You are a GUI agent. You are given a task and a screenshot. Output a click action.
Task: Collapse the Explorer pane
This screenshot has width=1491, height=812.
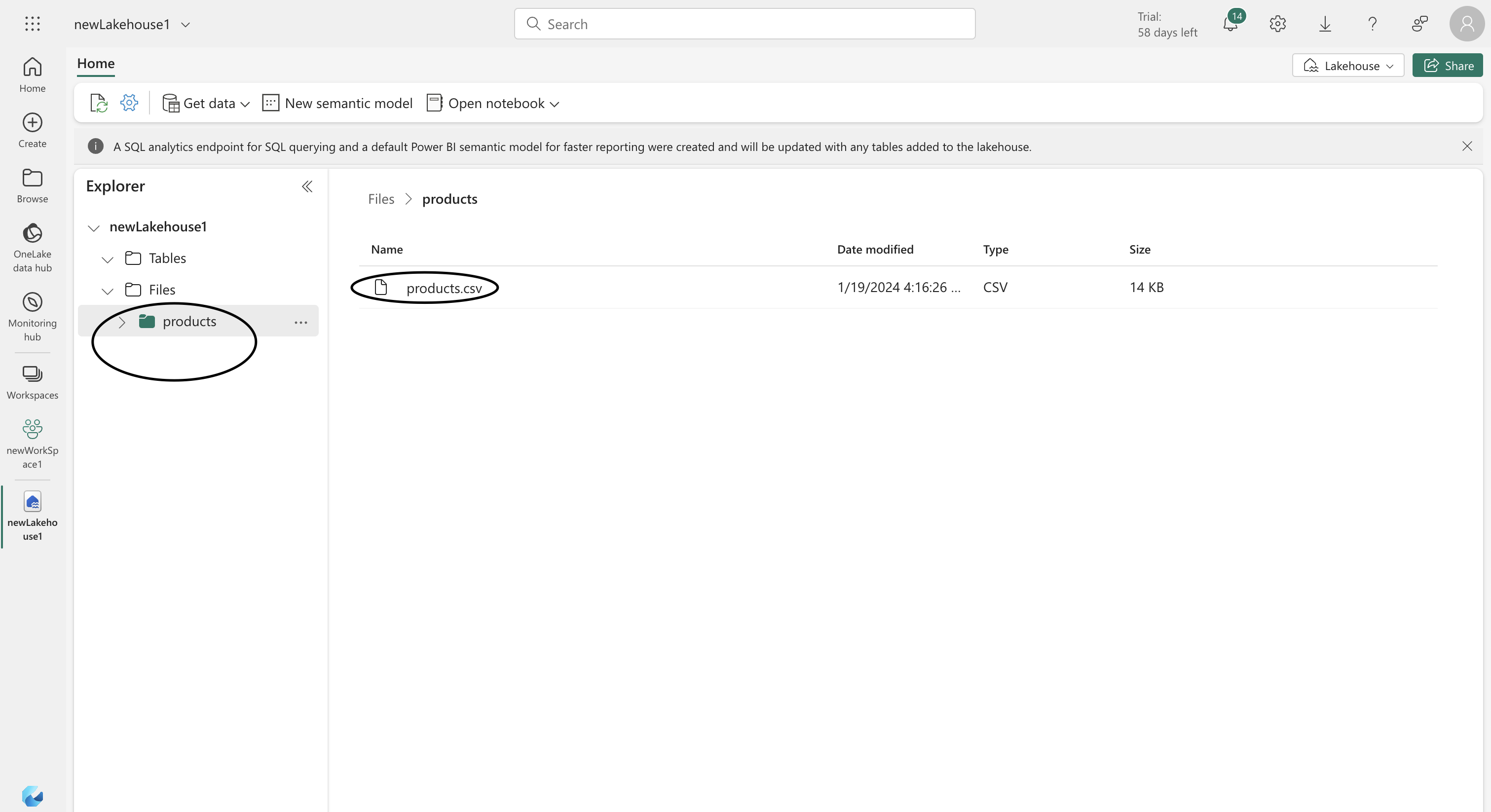[307, 186]
